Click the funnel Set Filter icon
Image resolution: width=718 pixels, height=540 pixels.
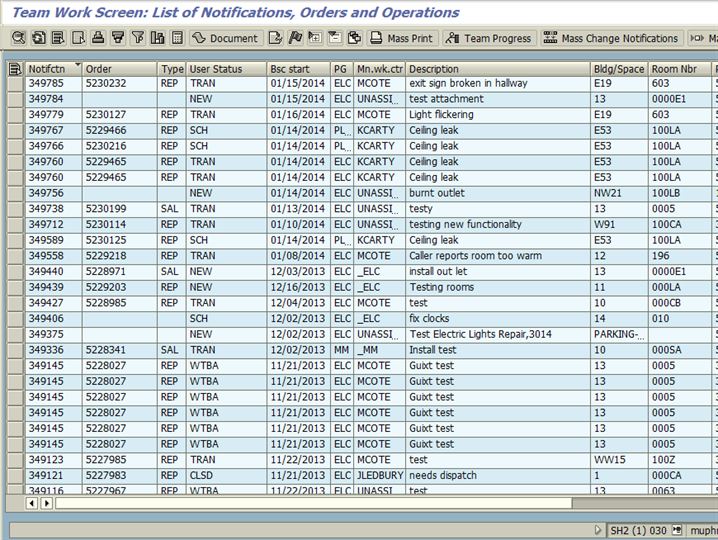coord(138,38)
